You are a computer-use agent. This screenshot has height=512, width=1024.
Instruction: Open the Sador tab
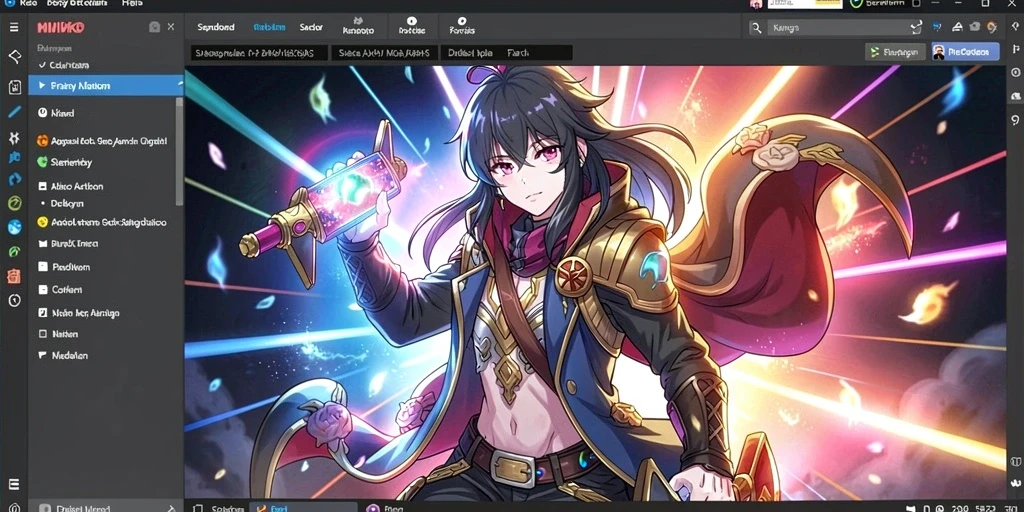[312, 27]
